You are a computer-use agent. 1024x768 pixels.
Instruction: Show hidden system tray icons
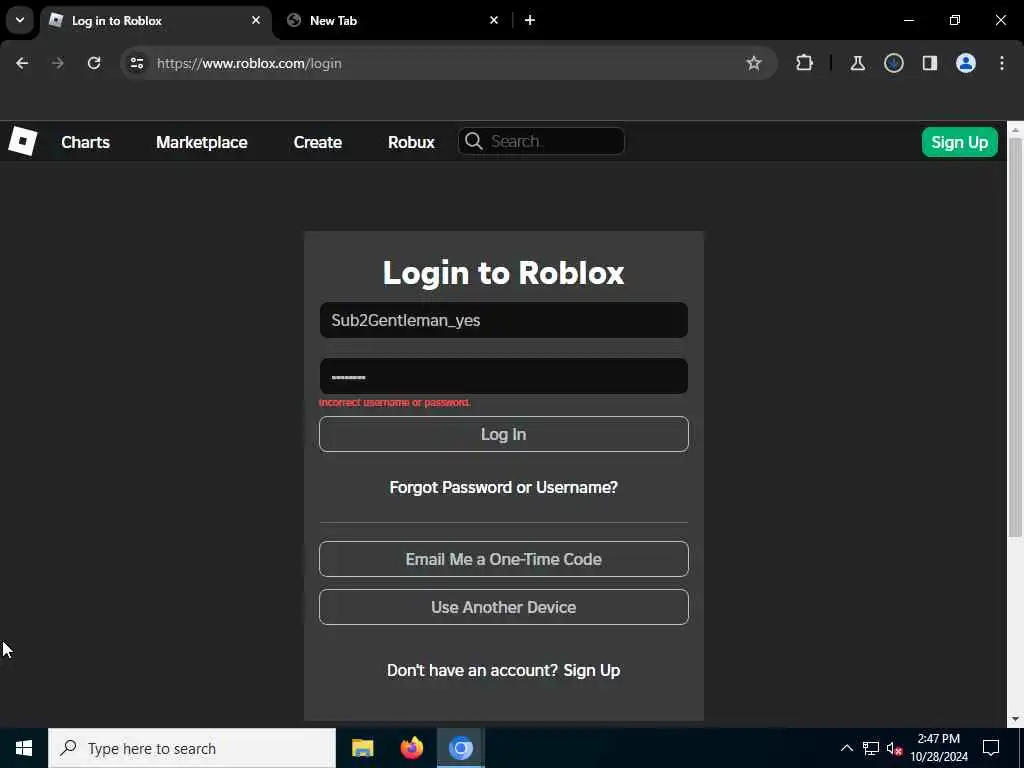846,748
